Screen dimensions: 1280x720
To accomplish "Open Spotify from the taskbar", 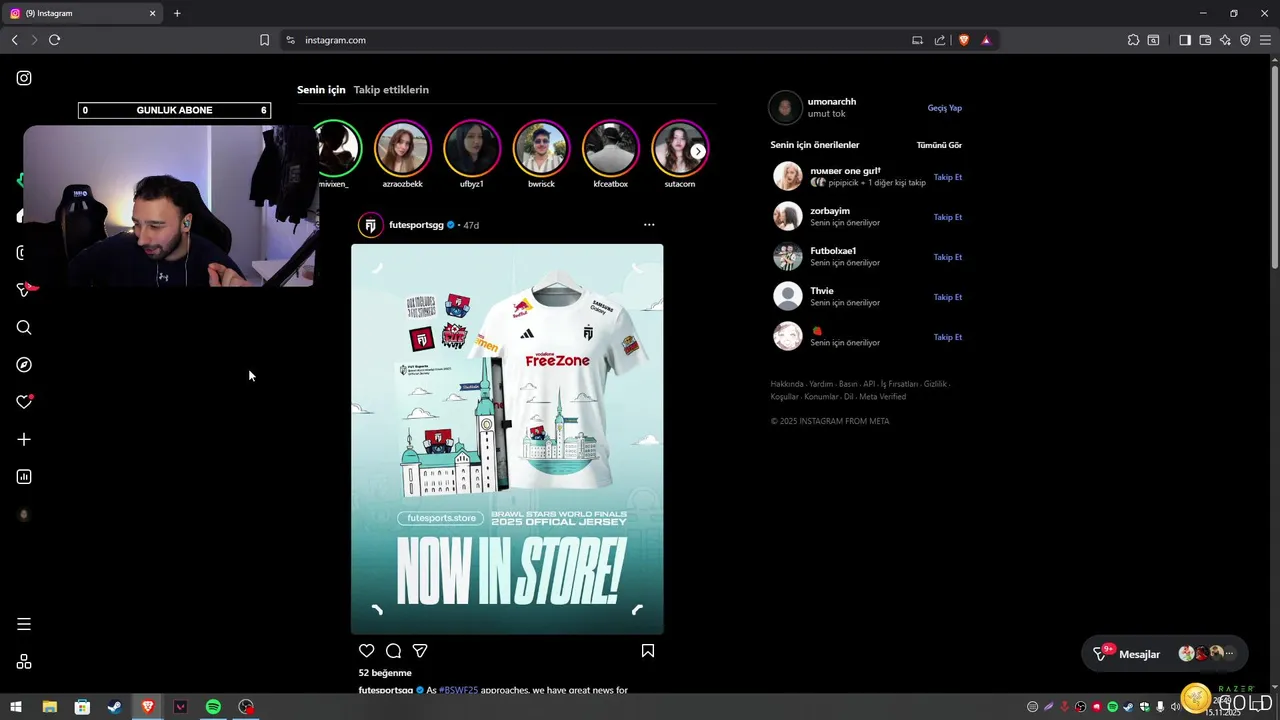I will 213,707.
